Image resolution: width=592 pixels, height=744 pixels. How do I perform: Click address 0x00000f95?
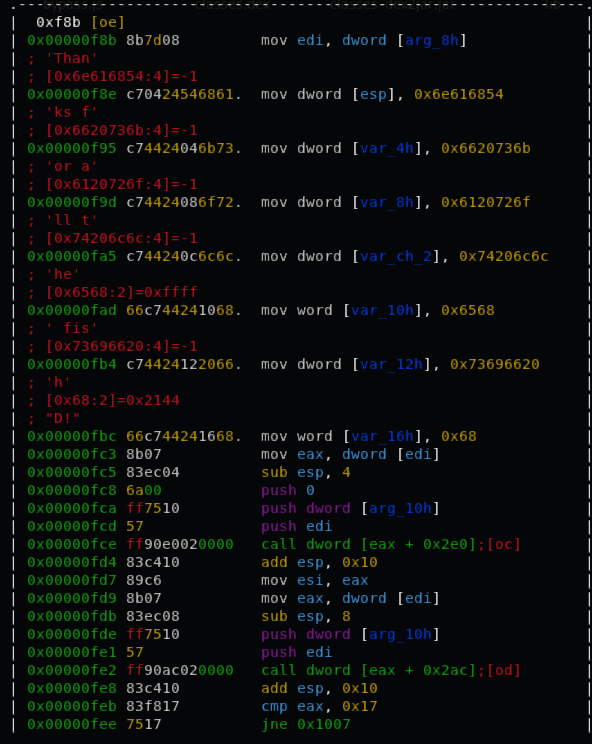(x=72, y=149)
